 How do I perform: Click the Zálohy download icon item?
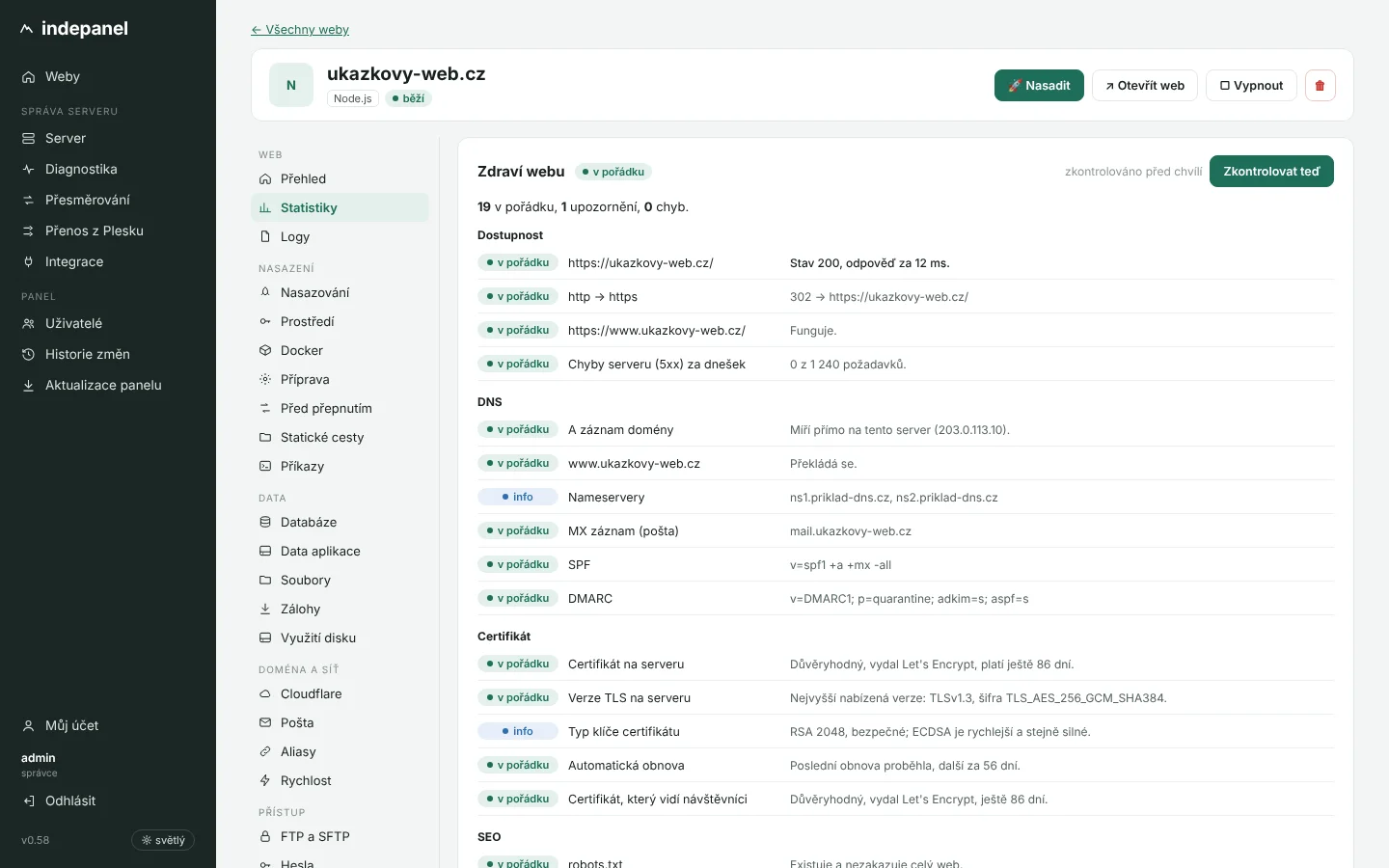[x=265, y=609]
